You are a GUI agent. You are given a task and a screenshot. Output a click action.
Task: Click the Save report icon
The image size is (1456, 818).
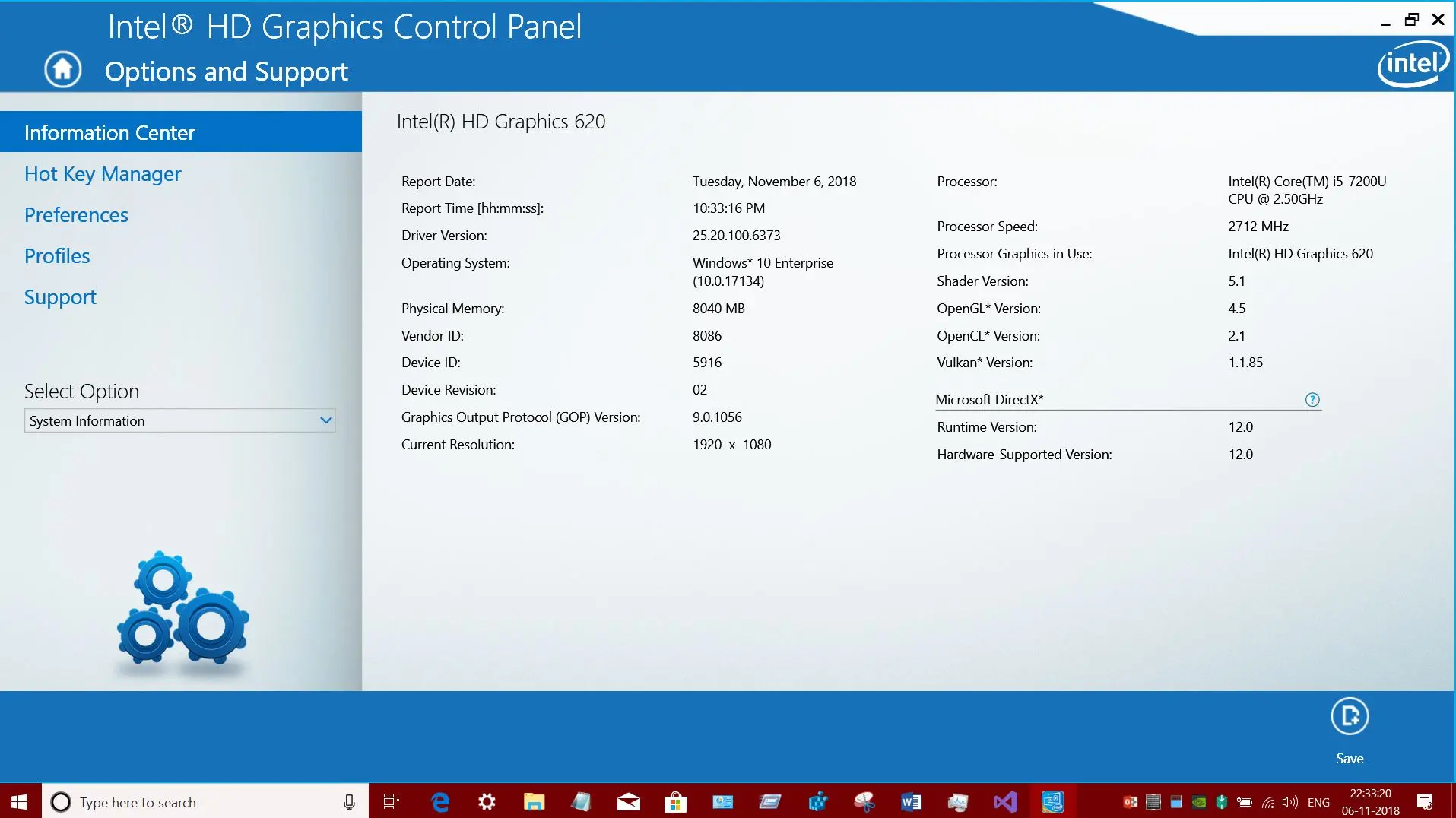point(1350,716)
